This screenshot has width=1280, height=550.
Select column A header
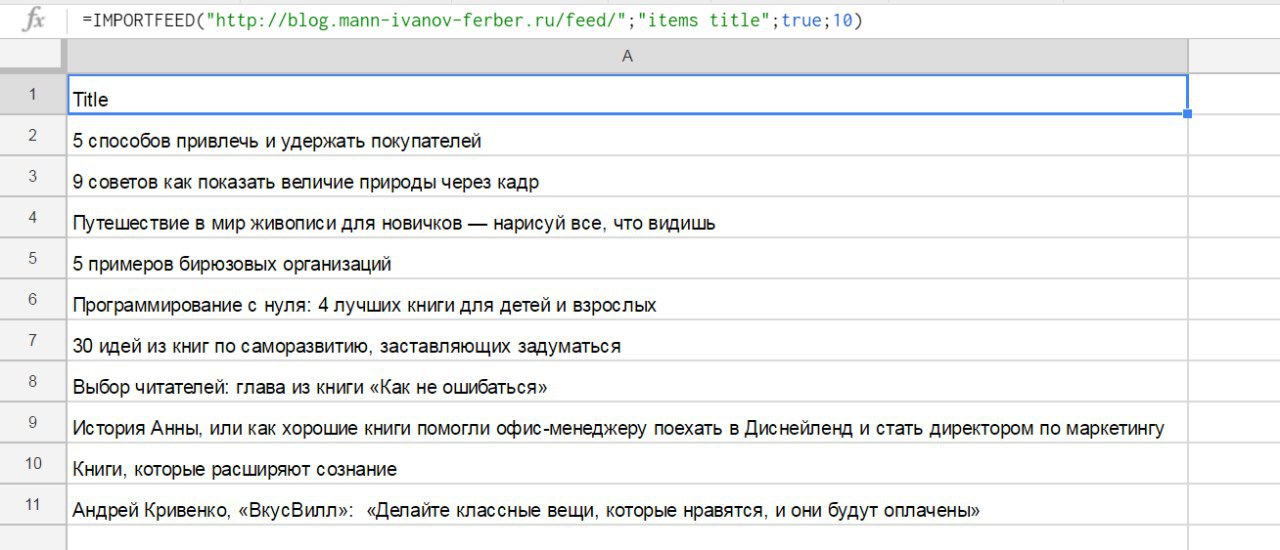[628, 56]
